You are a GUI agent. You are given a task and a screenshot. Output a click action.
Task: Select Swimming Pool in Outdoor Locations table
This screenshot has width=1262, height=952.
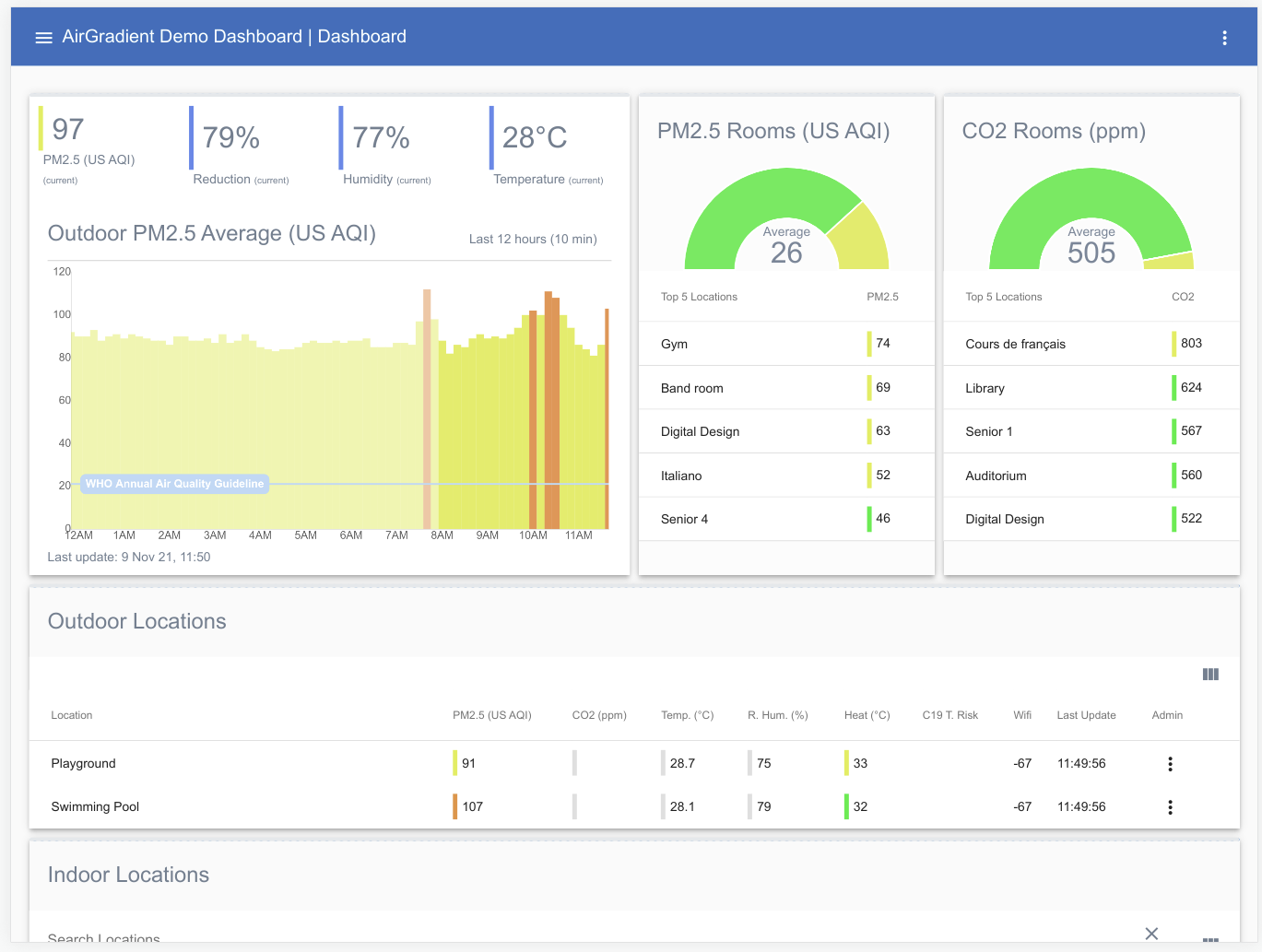point(95,807)
